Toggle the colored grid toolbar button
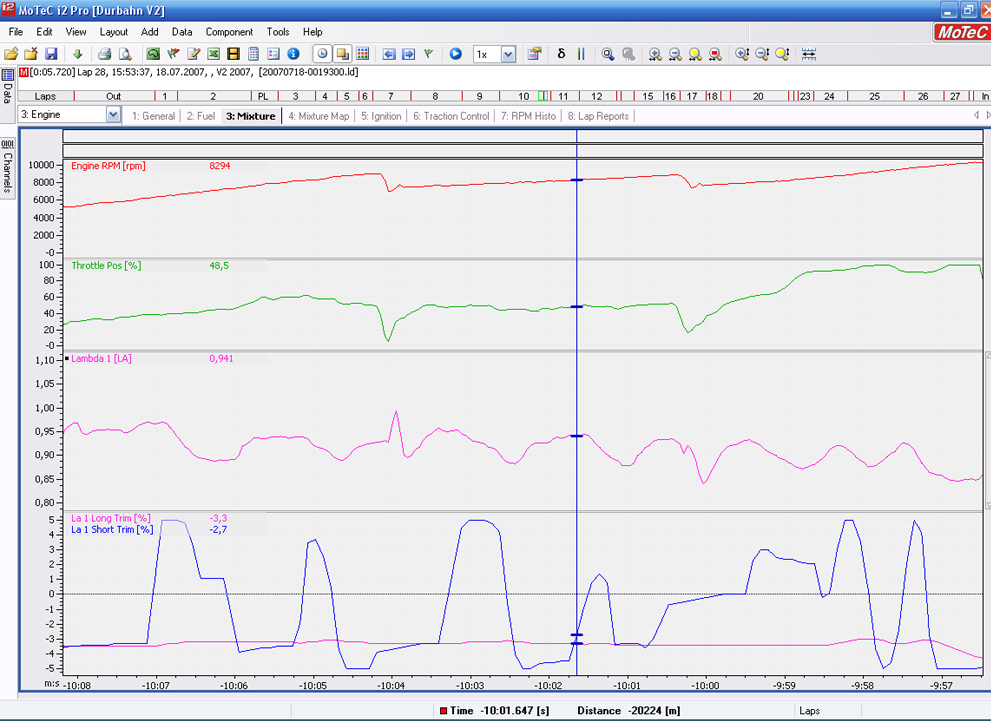 tap(363, 54)
